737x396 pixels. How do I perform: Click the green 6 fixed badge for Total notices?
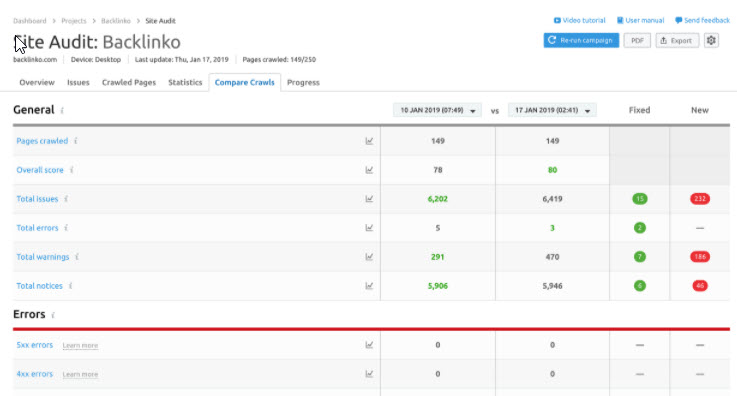[x=640, y=286]
